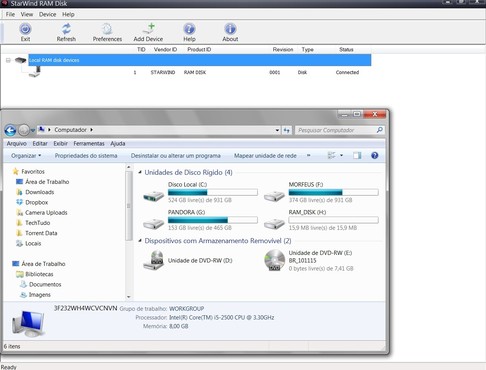Screen dimensions: 486x370
Task: Open the Arquivo menu
Action: (17, 143)
